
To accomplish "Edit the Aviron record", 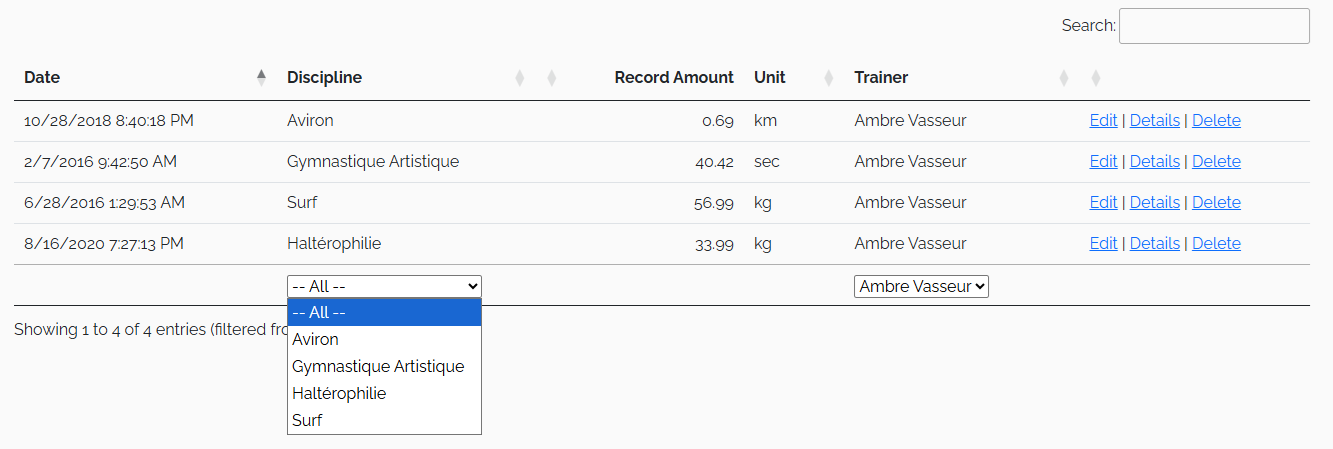I will [1103, 121].
